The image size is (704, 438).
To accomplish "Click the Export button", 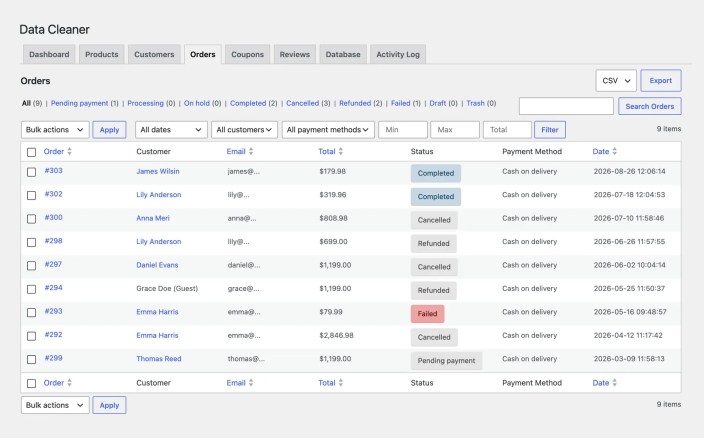I will click(x=661, y=81).
